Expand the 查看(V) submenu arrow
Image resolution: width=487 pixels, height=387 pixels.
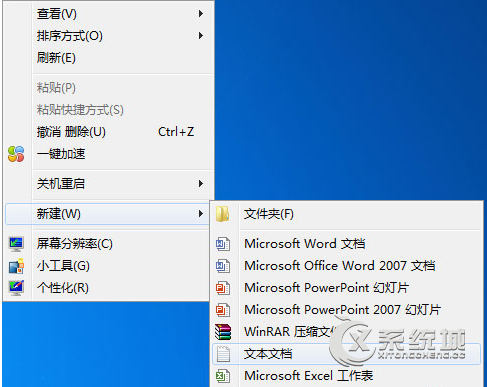pos(201,14)
